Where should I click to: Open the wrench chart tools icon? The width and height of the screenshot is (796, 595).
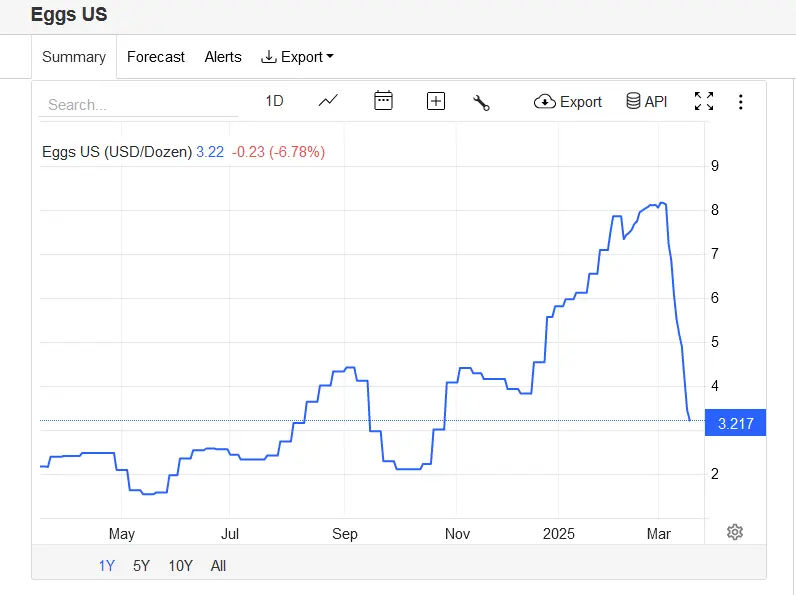tap(481, 101)
